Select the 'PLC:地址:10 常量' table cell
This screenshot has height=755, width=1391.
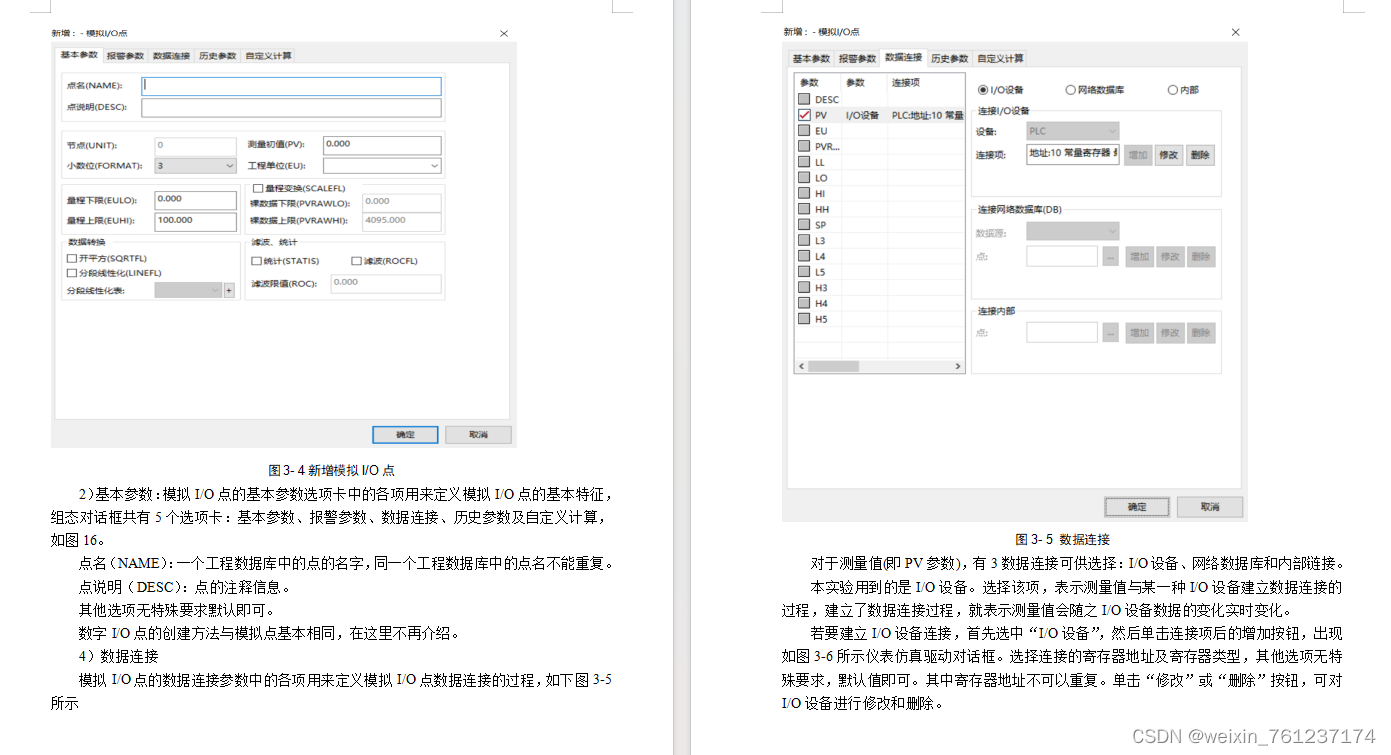(927, 116)
